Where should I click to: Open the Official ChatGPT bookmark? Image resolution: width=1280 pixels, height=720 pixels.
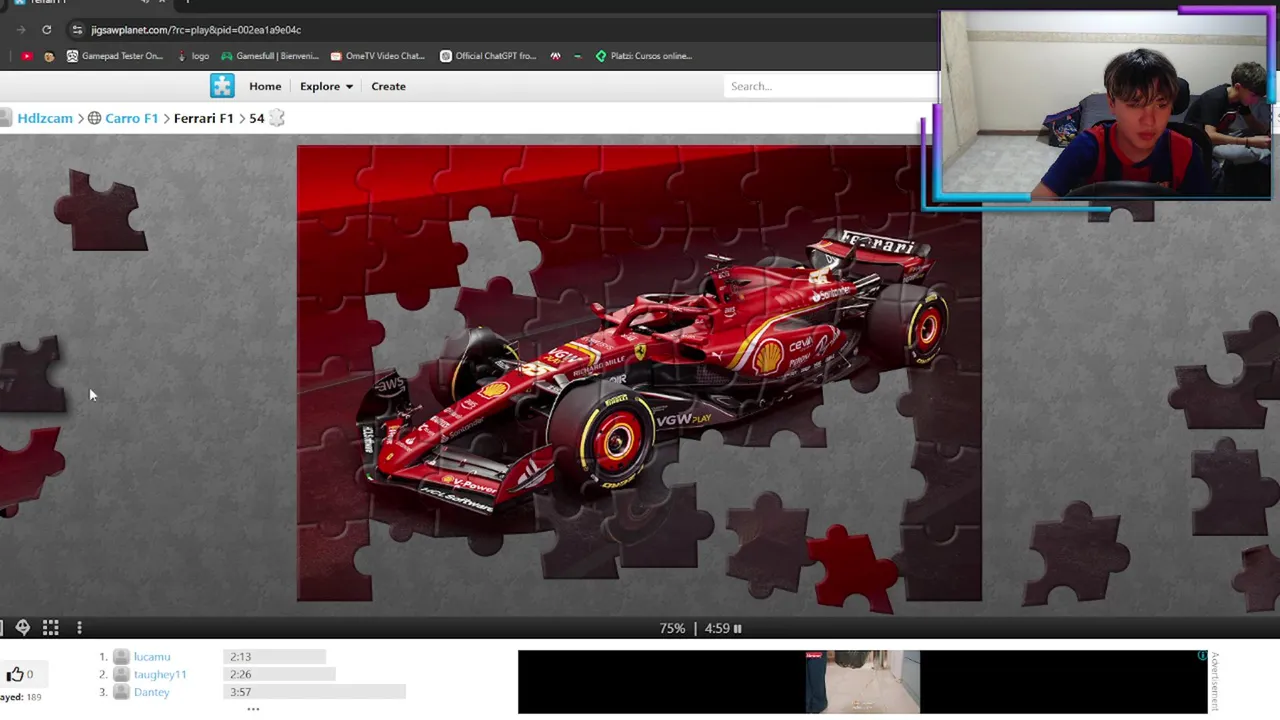click(489, 56)
